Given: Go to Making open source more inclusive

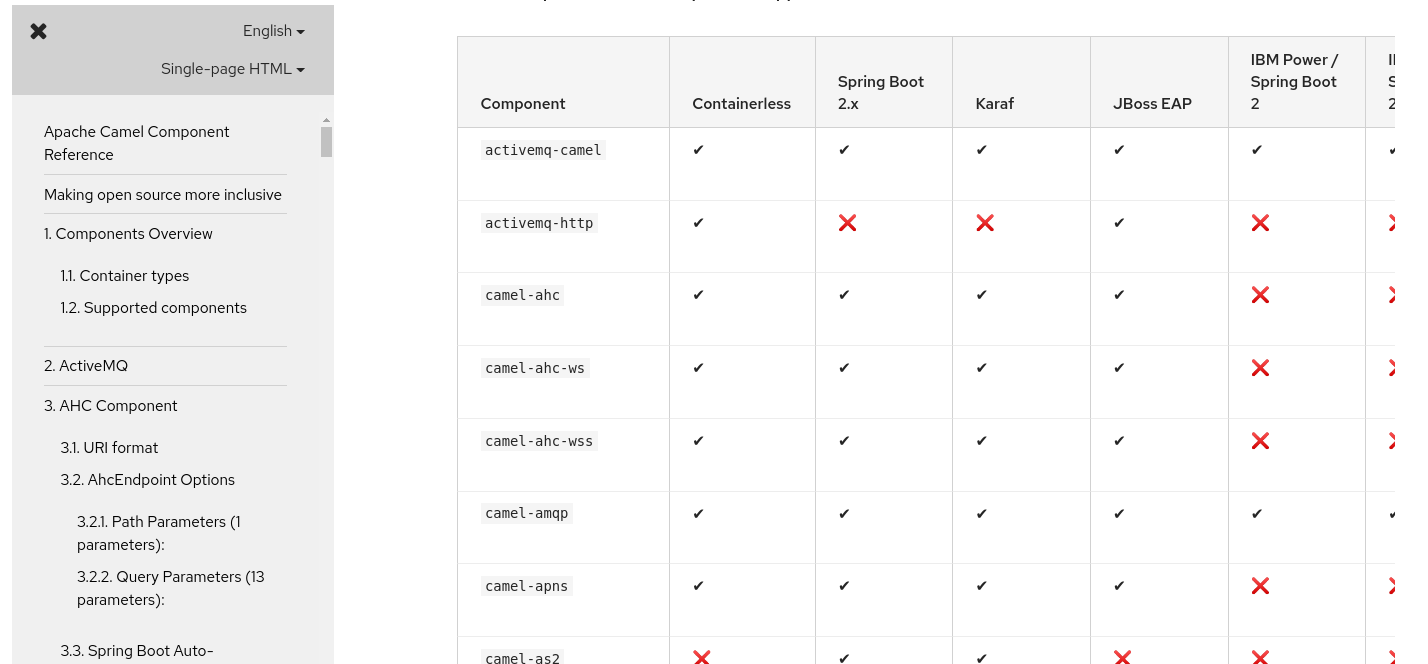Looking at the screenshot, I should (163, 195).
